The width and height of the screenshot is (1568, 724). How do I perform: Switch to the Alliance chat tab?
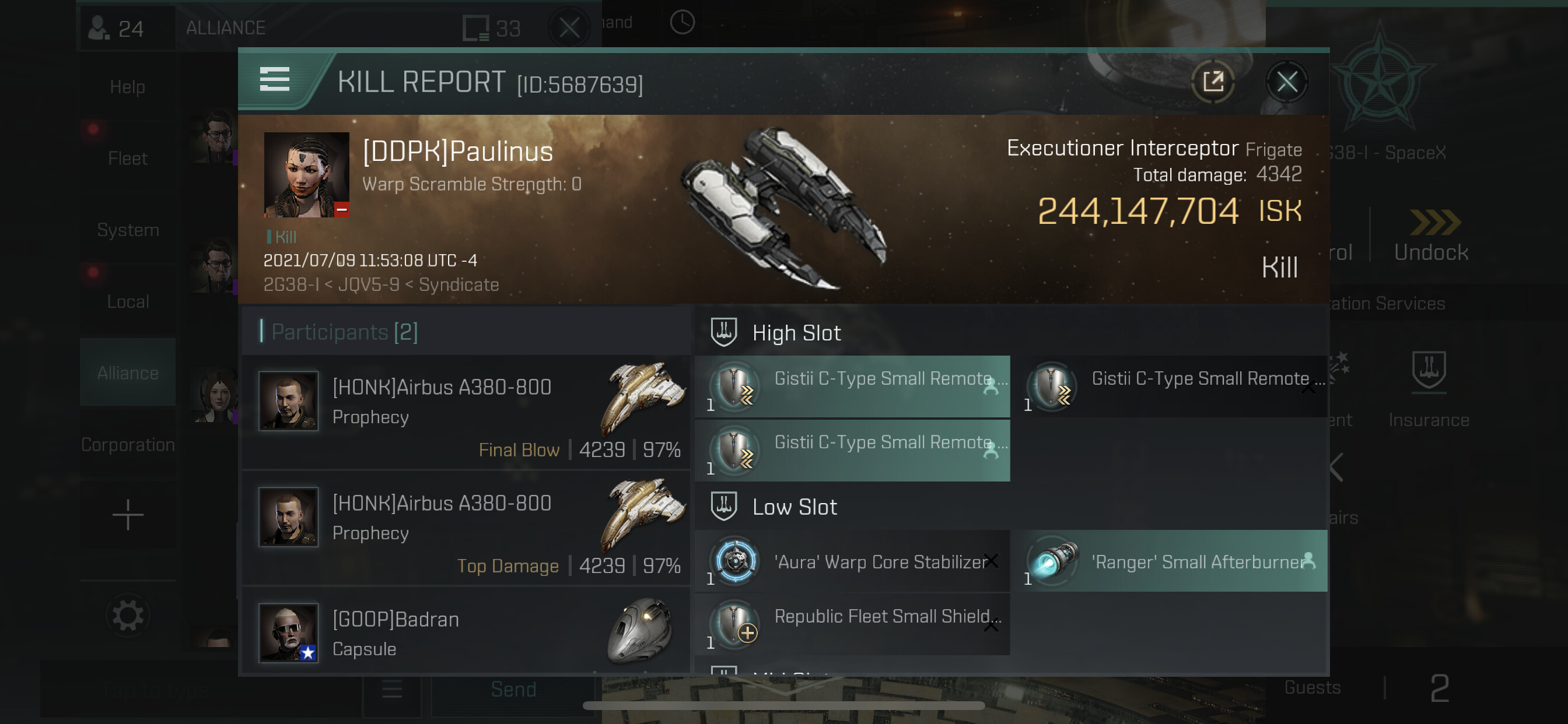pos(128,373)
